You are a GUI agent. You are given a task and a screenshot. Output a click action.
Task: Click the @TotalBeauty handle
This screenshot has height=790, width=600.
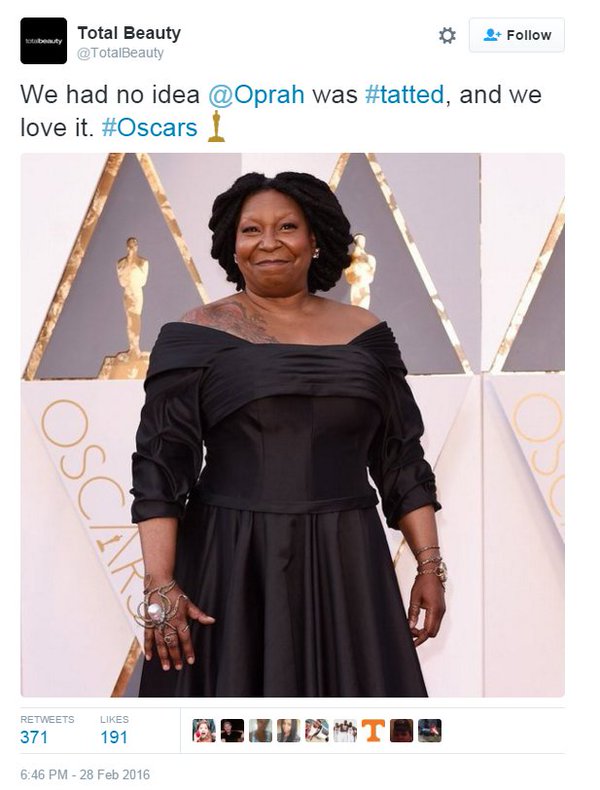[x=120, y=53]
